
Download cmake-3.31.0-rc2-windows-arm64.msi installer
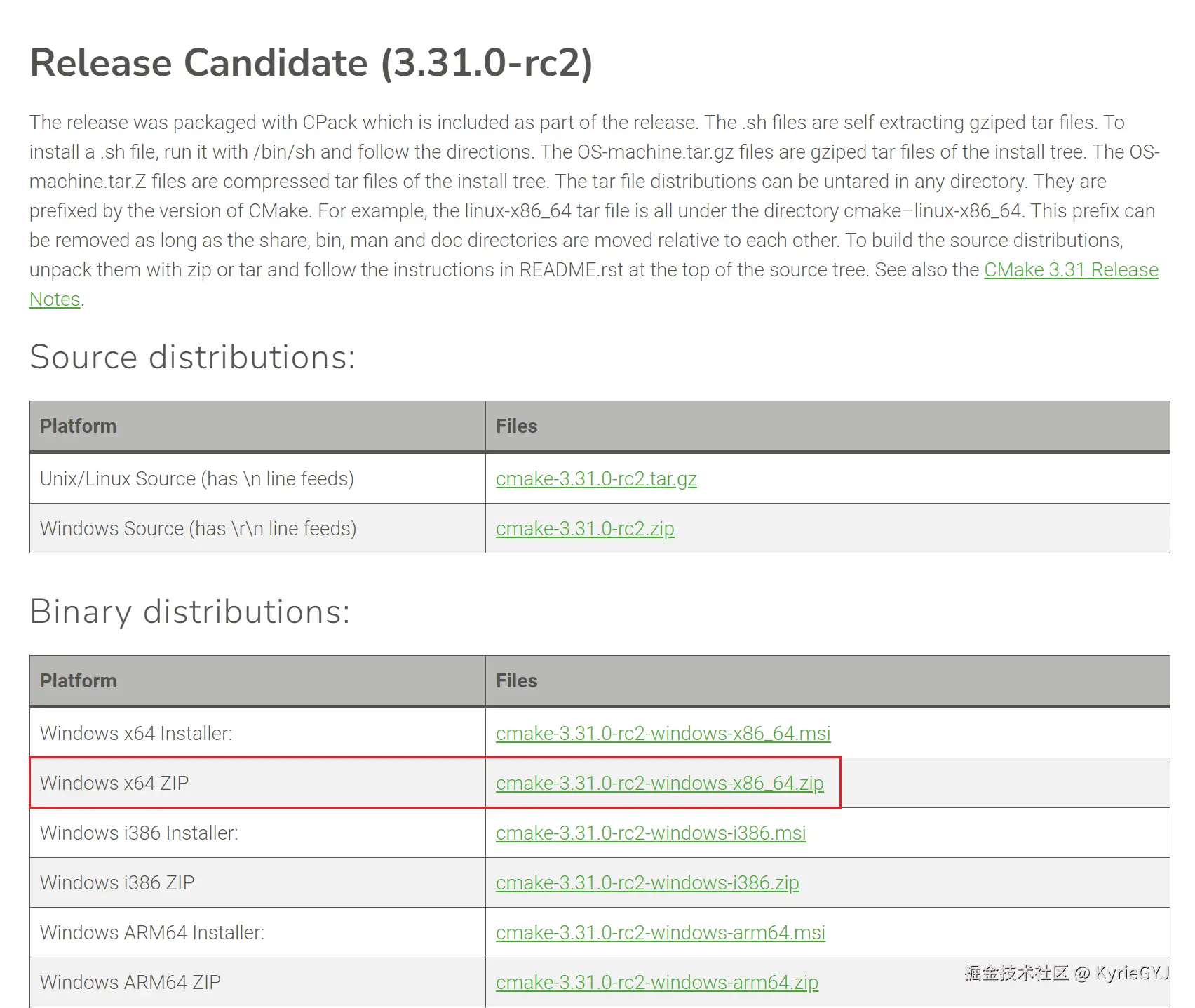coord(660,933)
